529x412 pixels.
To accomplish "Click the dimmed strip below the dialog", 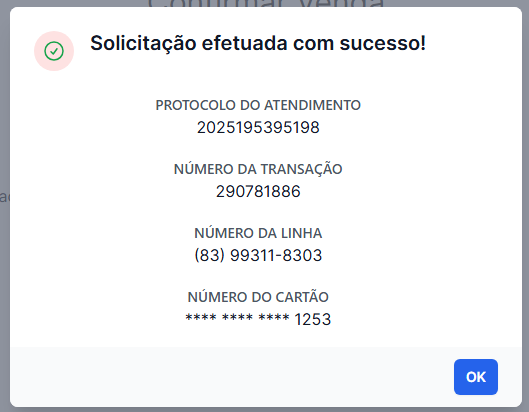I will pos(264,410).
